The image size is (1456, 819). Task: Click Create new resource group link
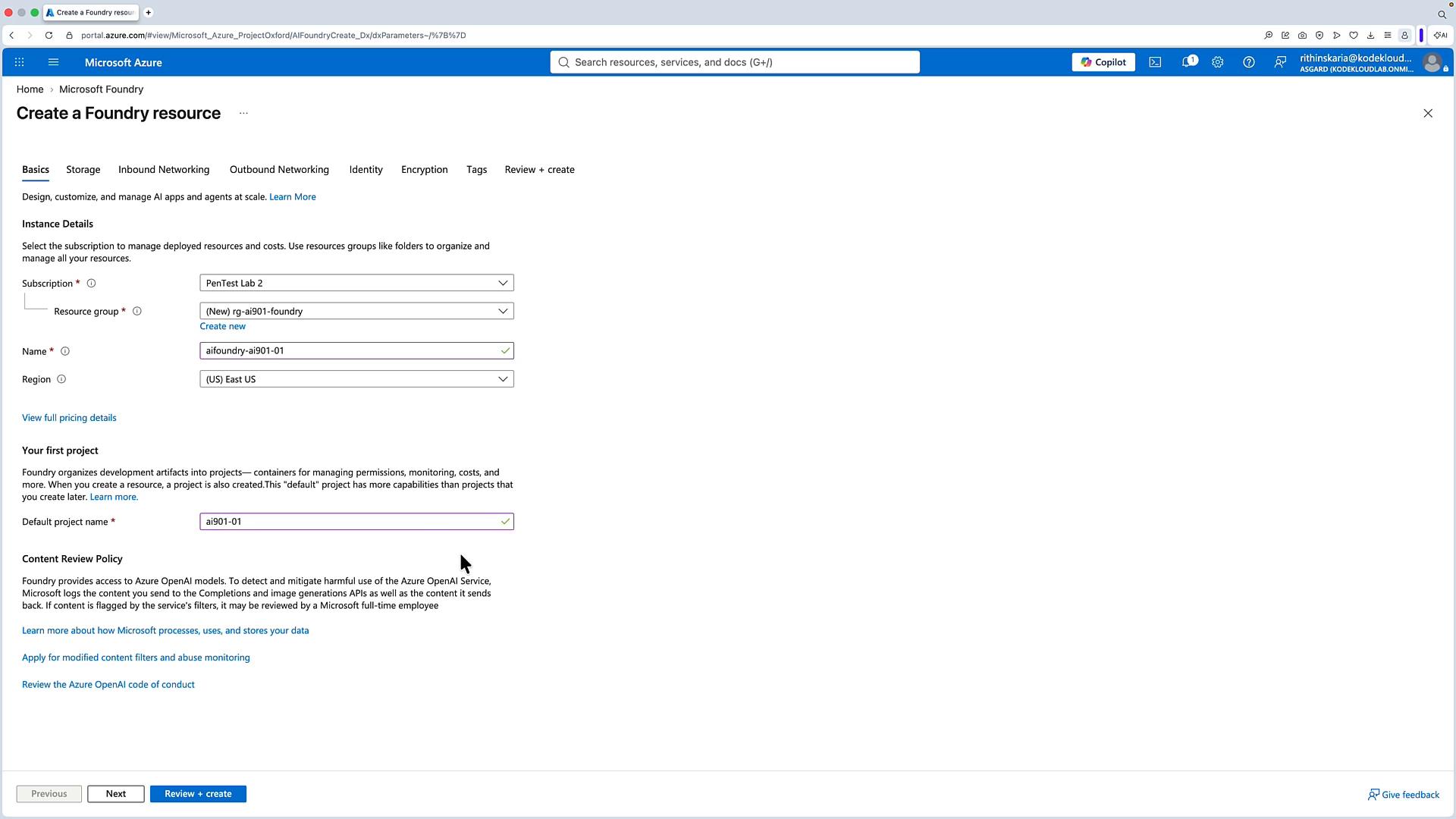[x=223, y=326]
